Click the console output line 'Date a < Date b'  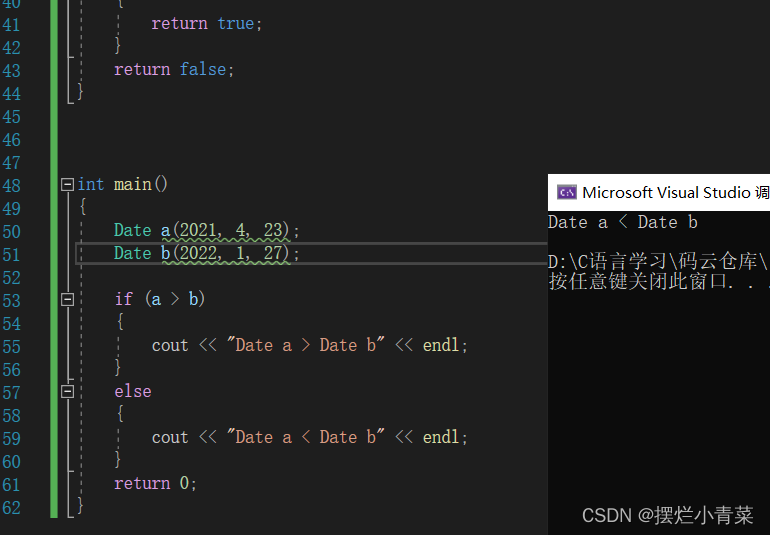(623, 223)
